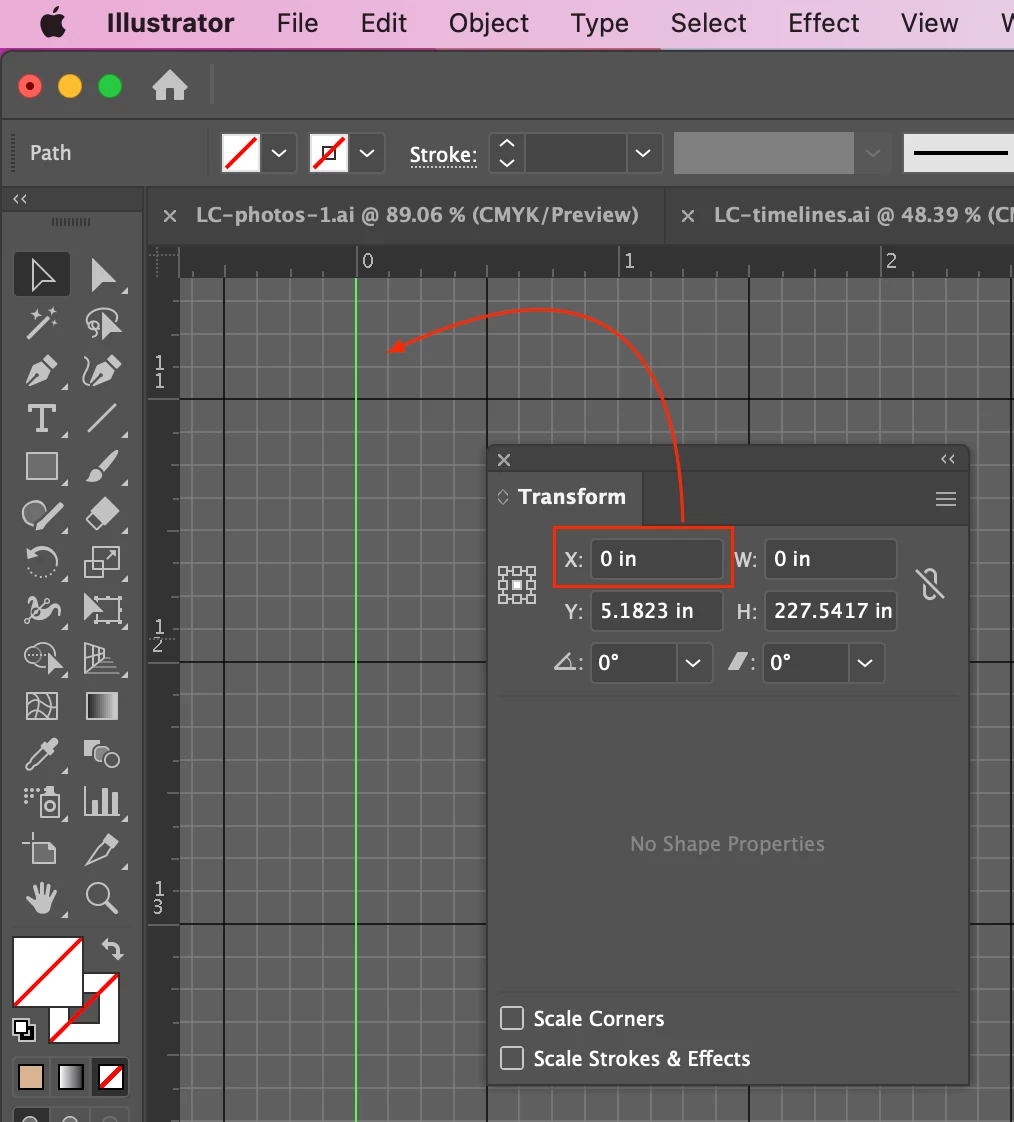Open the Object menu
1014x1122 pixels.
(489, 24)
